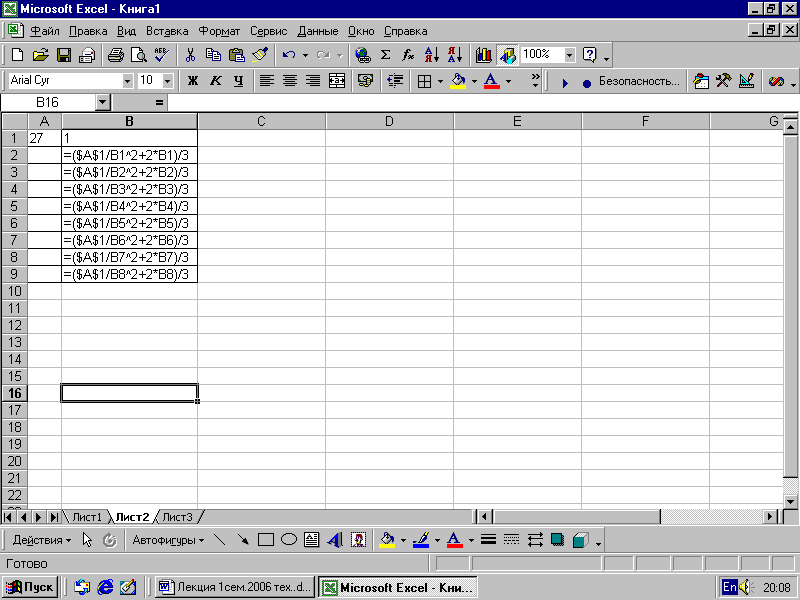Image resolution: width=800 pixels, height=600 pixels.
Task: Insert WordArt from the drawing toolbar
Action: coord(335,540)
